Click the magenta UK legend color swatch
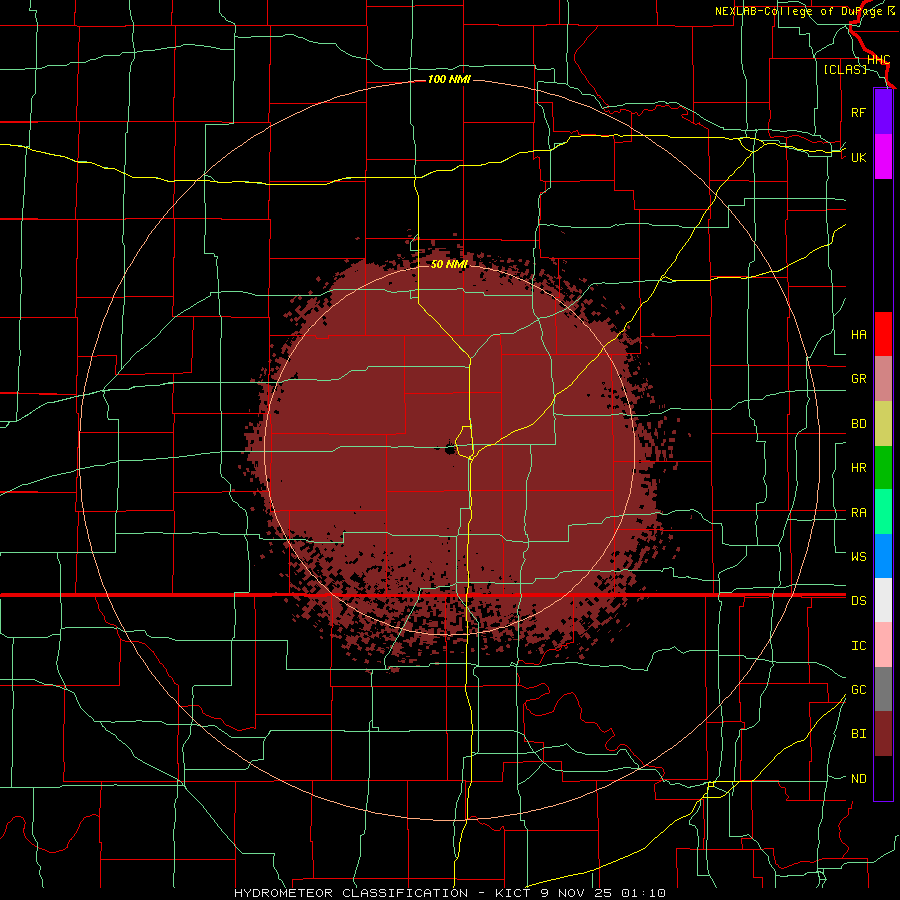The width and height of the screenshot is (900, 900). pyautogui.click(x=883, y=156)
